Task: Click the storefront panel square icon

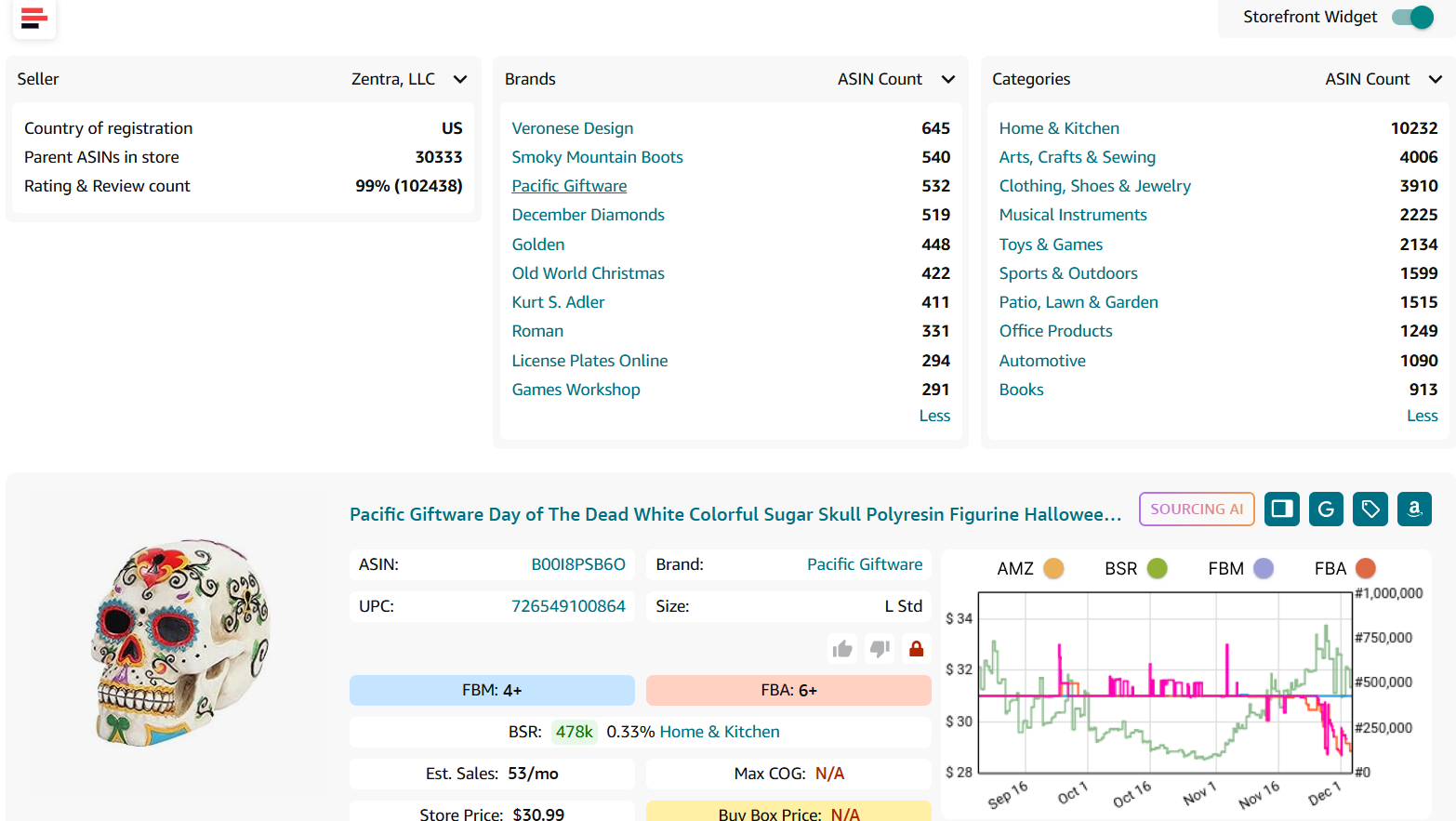Action: point(1281,509)
